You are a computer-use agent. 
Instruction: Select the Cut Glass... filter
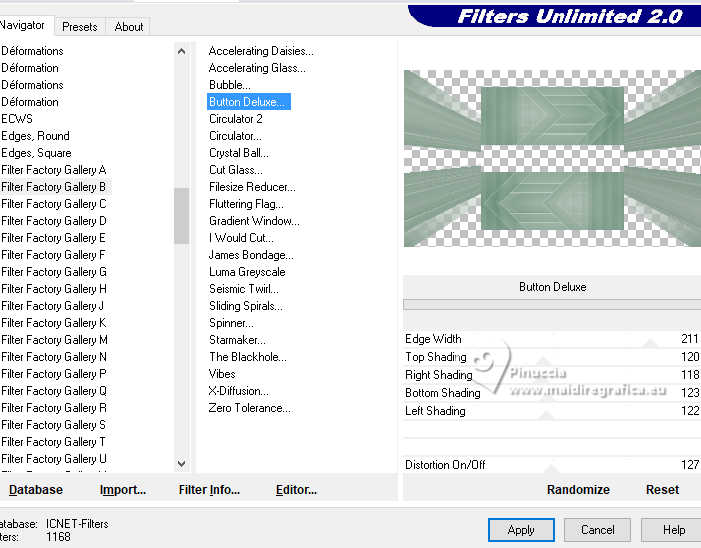pos(236,170)
